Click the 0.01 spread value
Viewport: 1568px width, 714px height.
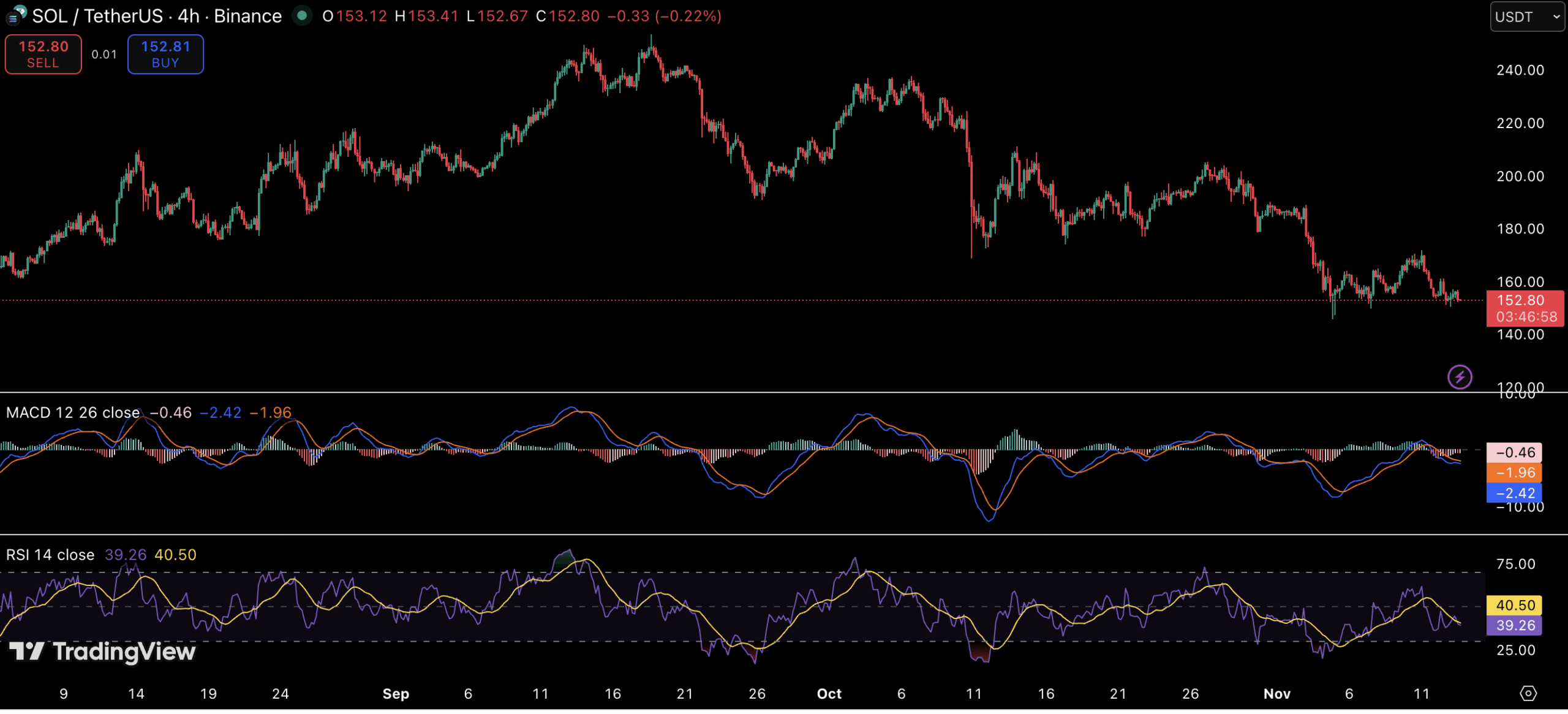coord(104,55)
